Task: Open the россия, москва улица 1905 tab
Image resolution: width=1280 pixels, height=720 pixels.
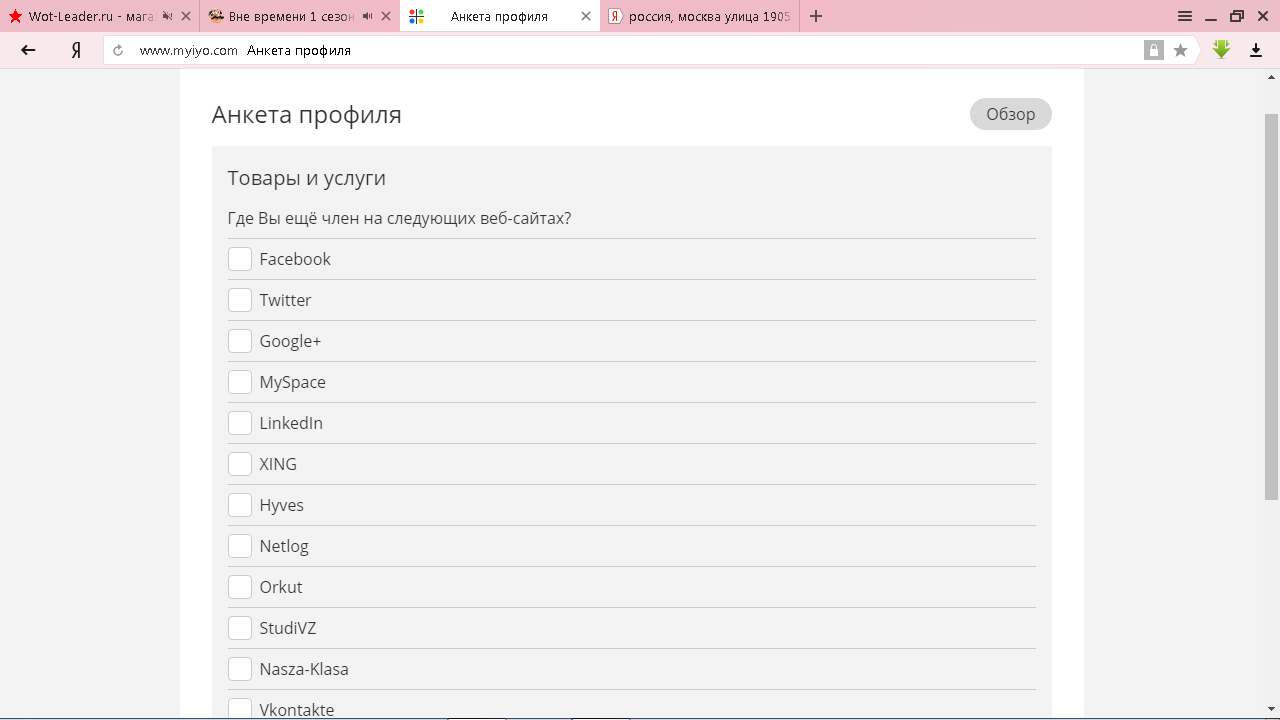Action: (x=700, y=16)
